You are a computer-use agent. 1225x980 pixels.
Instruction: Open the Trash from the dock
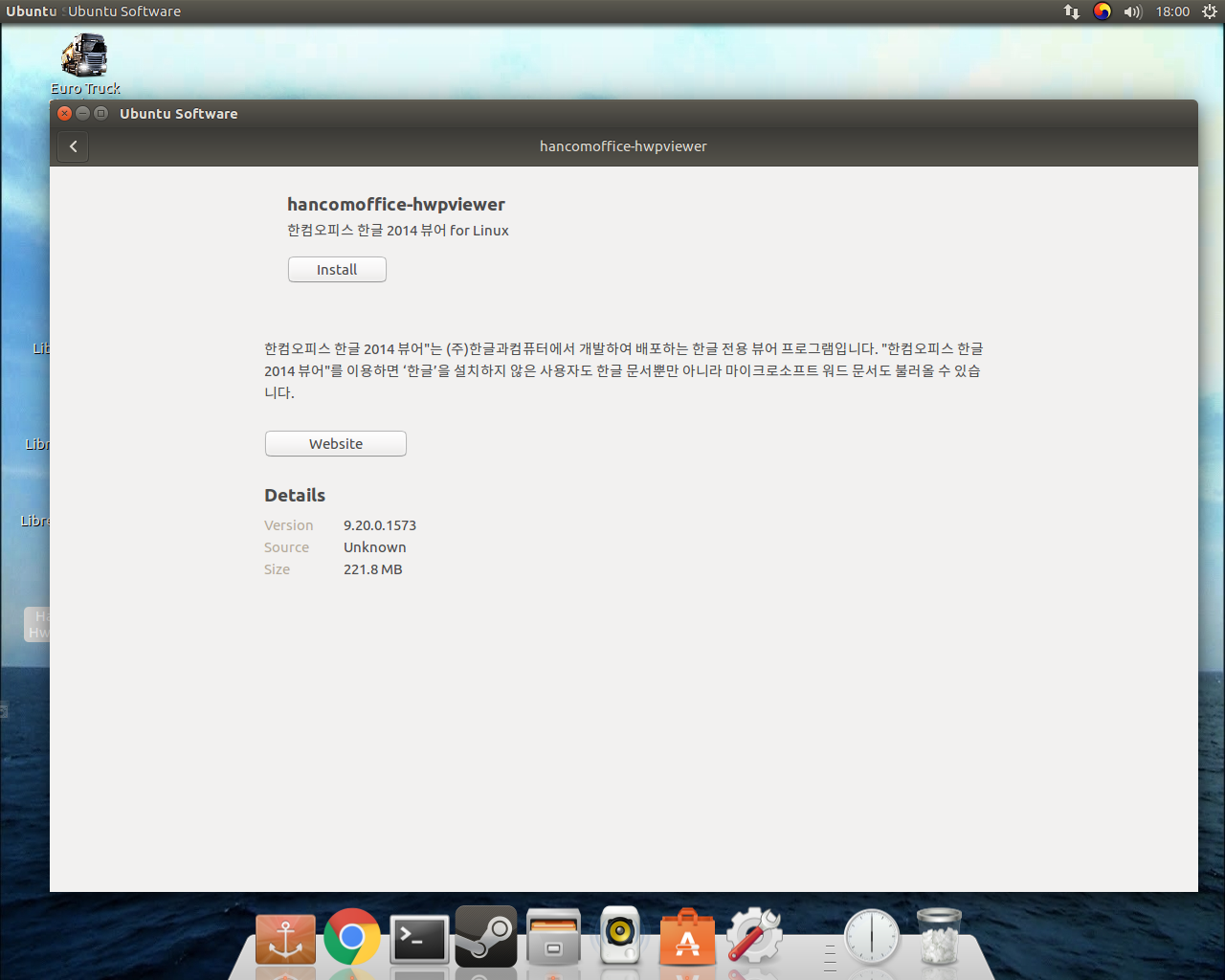pyautogui.click(x=939, y=936)
